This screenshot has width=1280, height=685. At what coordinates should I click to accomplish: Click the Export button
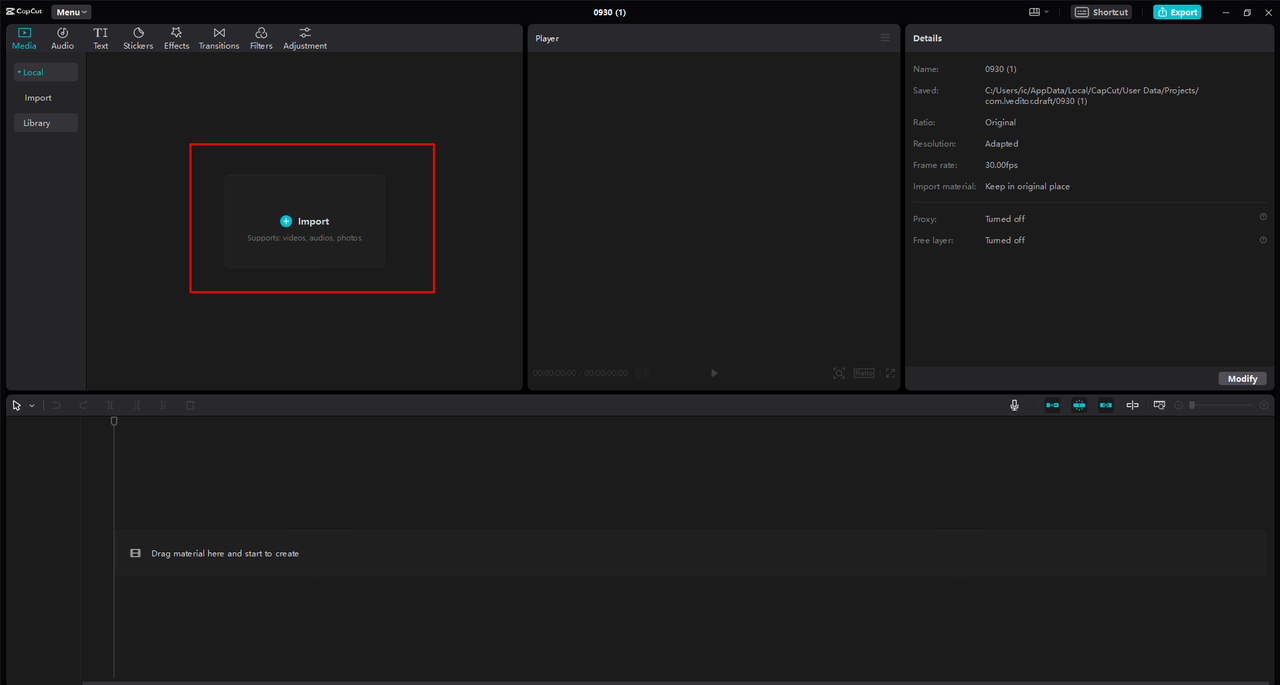pyautogui.click(x=1177, y=12)
